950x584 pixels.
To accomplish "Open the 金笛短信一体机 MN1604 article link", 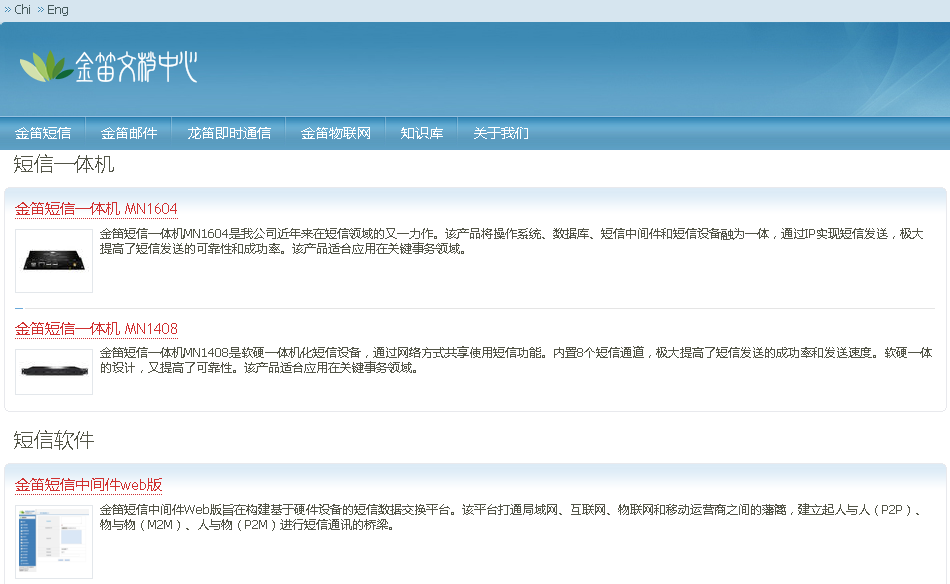I will tap(96, 209).
